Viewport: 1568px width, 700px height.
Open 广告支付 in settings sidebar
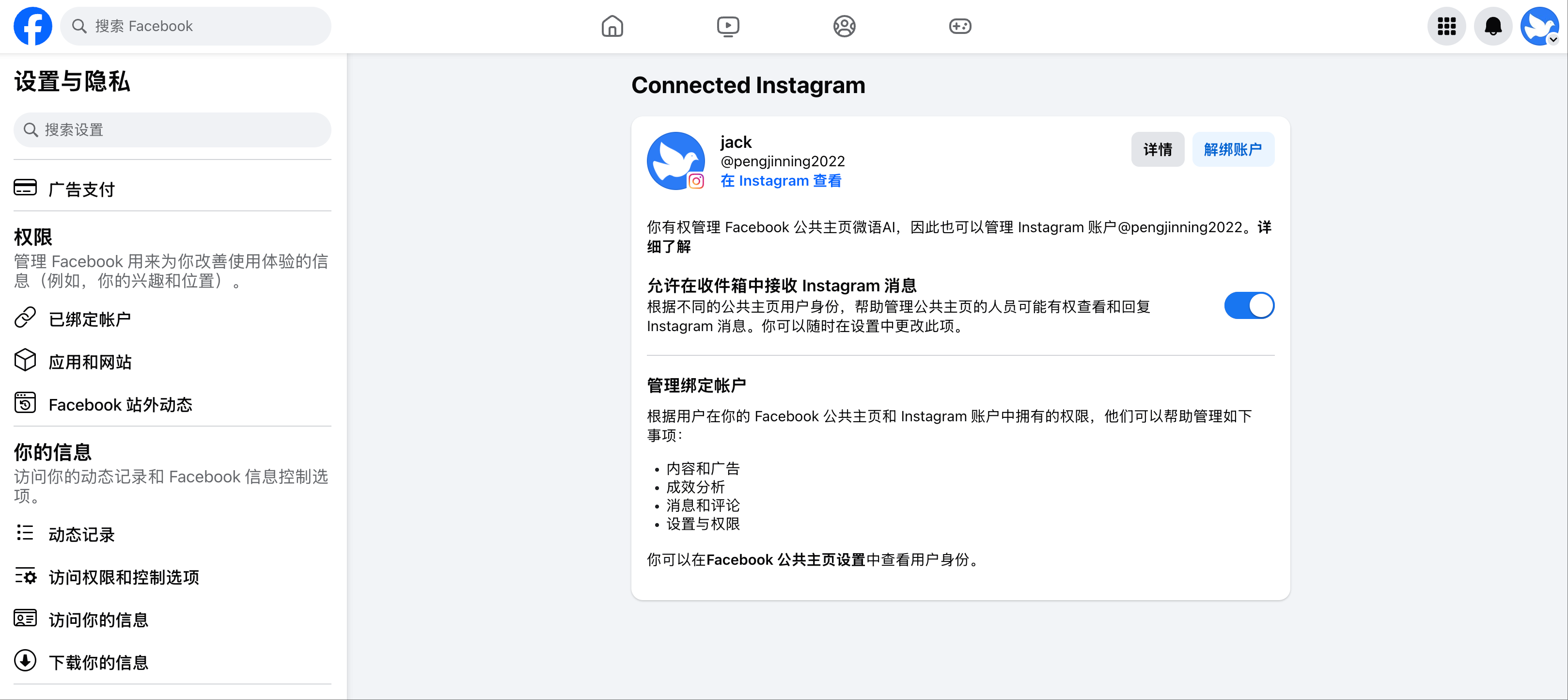point(81,190)
